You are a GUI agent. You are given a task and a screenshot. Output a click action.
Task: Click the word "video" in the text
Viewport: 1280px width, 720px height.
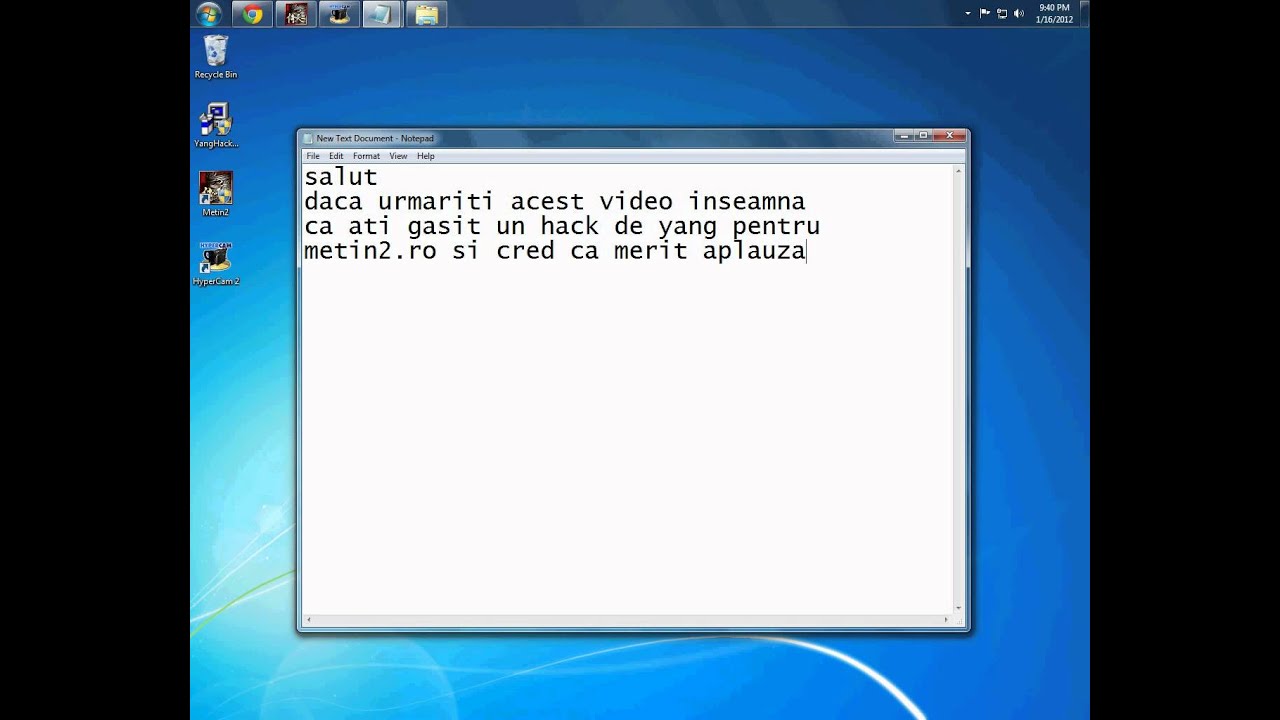pyautogui.click(x=636, y=202)
